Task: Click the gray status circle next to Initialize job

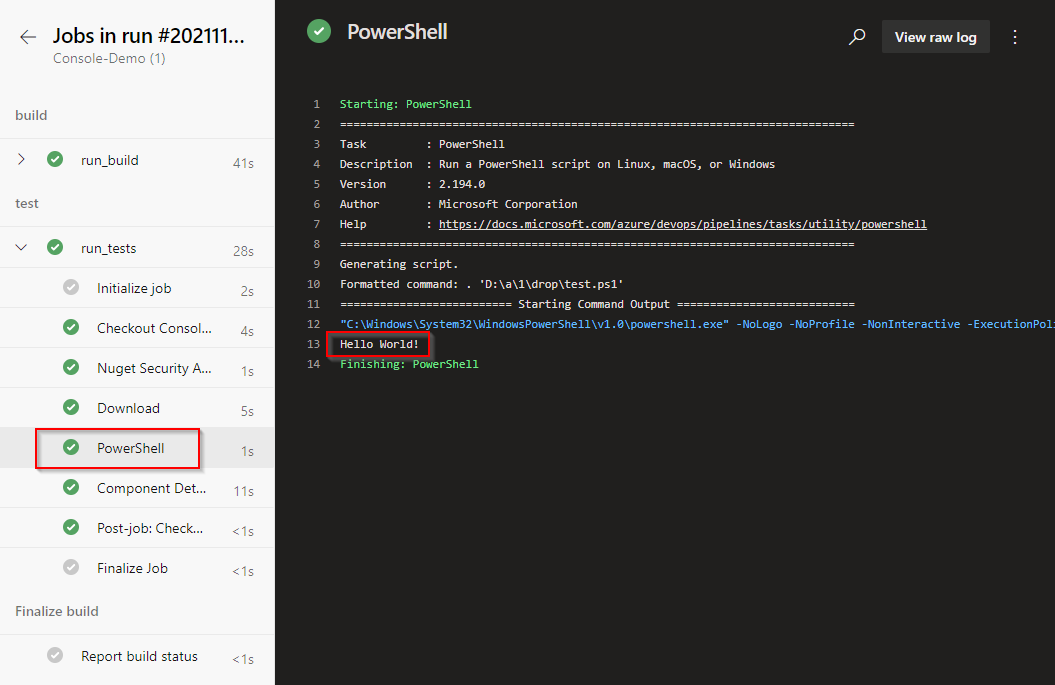Action: click(71, 287)
